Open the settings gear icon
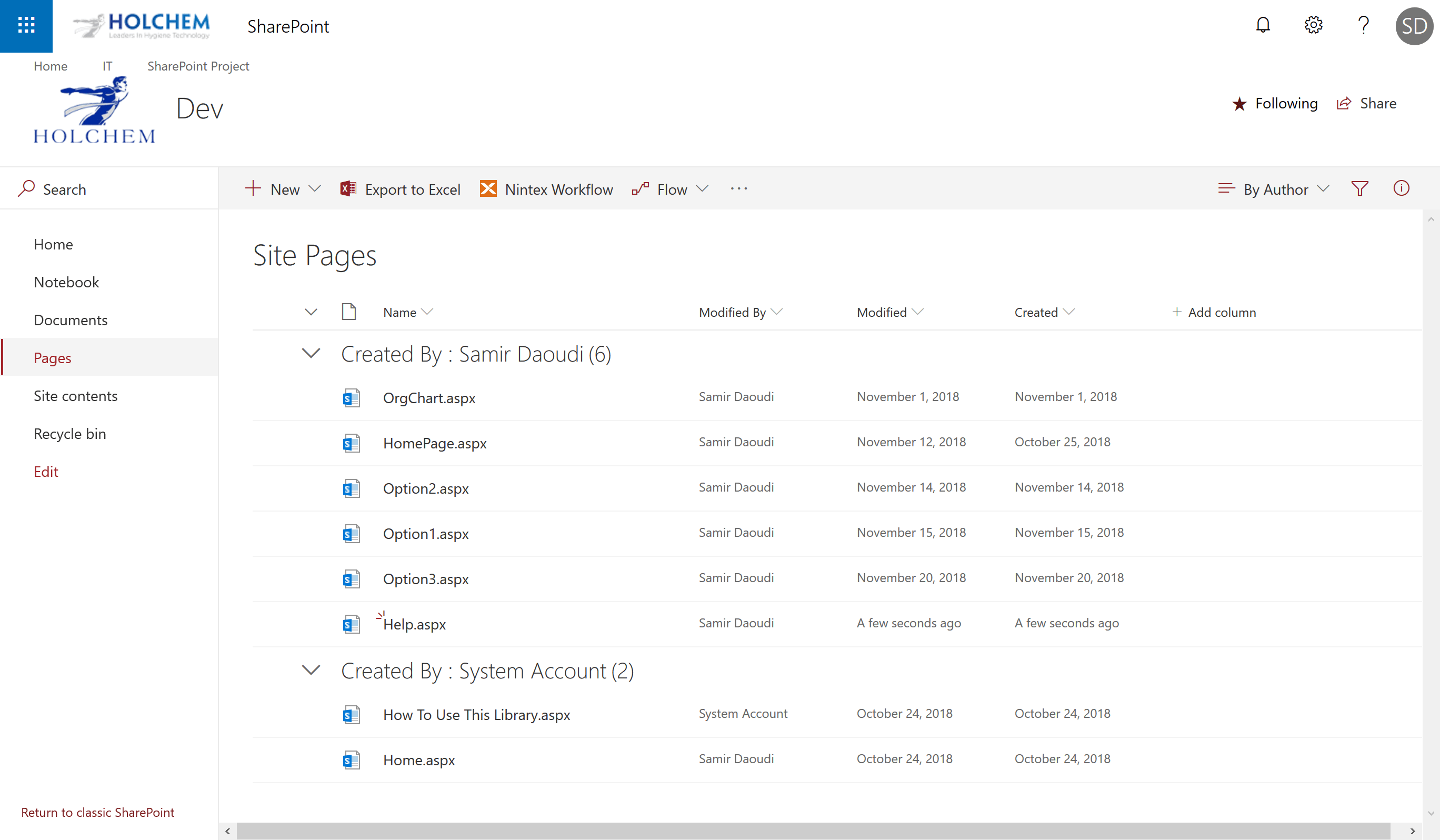 pos(1313,26)
